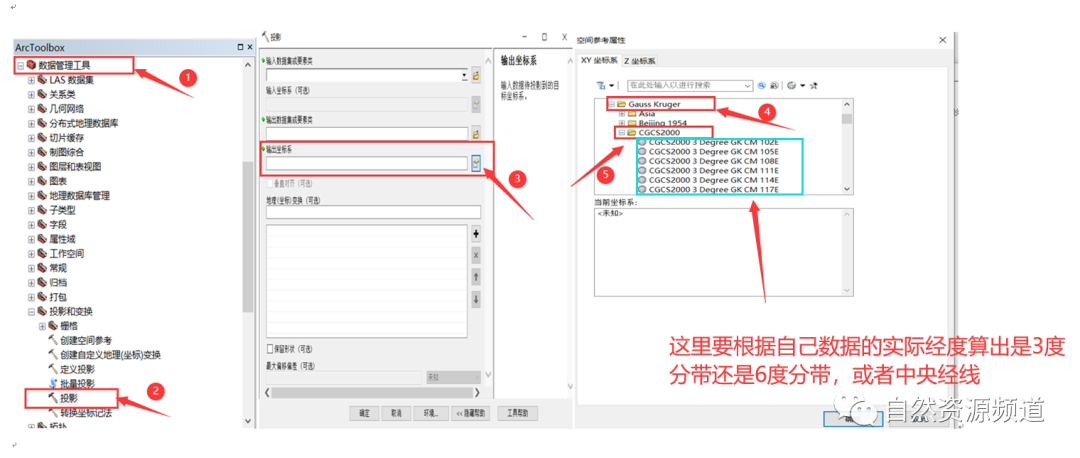The height and width of the screenshot is (458, 1080).
Task: Open the 创建空间参考 tool
Action: tap(86, 340)
